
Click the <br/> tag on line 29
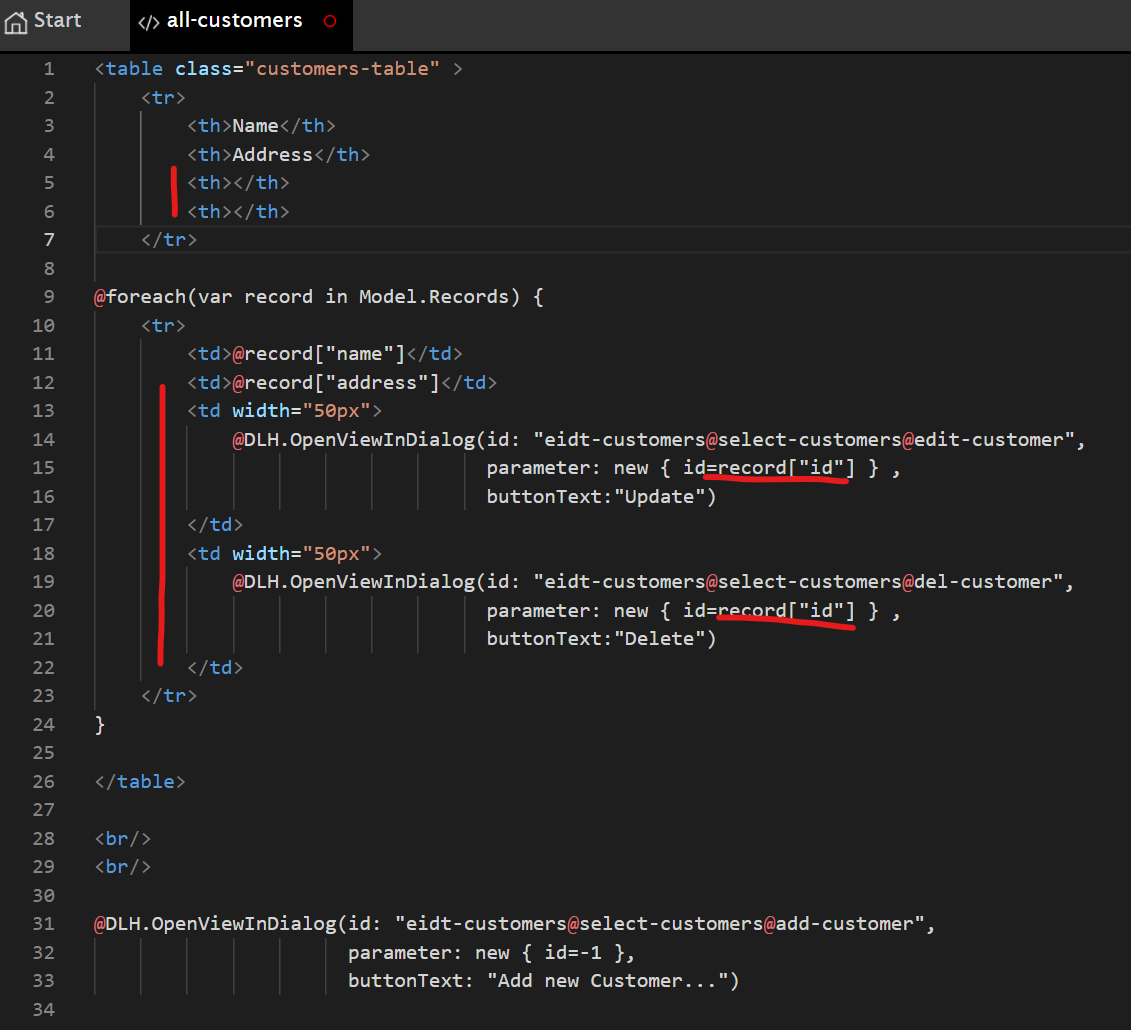point(123,867)
